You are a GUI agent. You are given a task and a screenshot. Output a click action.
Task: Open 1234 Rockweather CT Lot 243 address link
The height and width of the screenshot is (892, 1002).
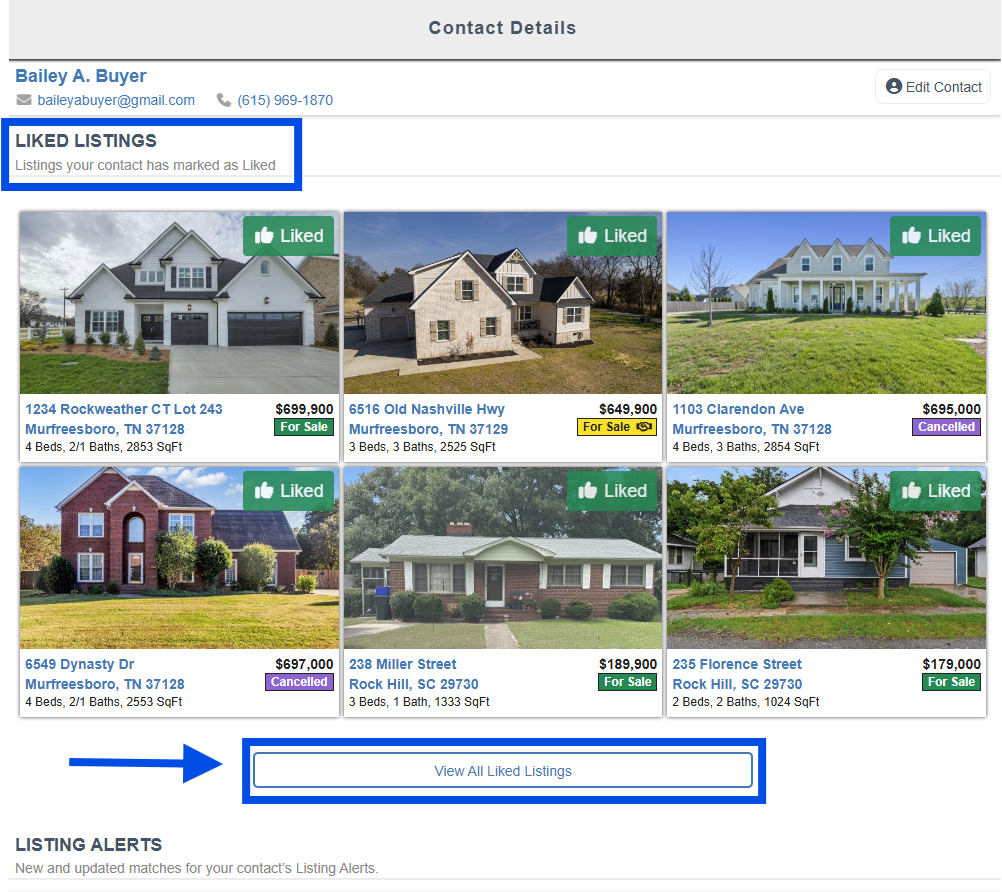pos(124,409)
